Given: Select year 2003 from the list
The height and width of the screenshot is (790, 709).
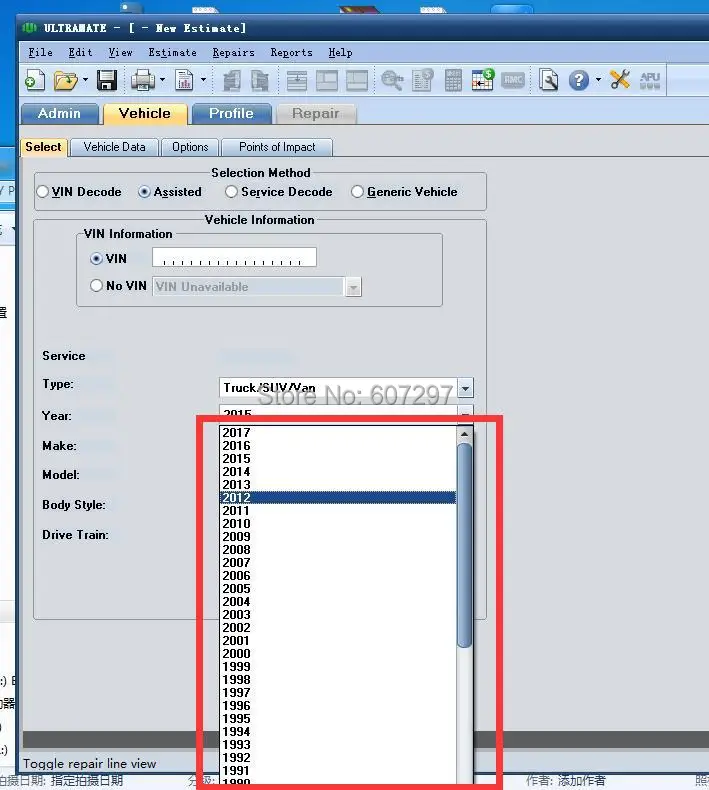Looking at the screenshot, I should pyautogui.click(x=338, y=615).
